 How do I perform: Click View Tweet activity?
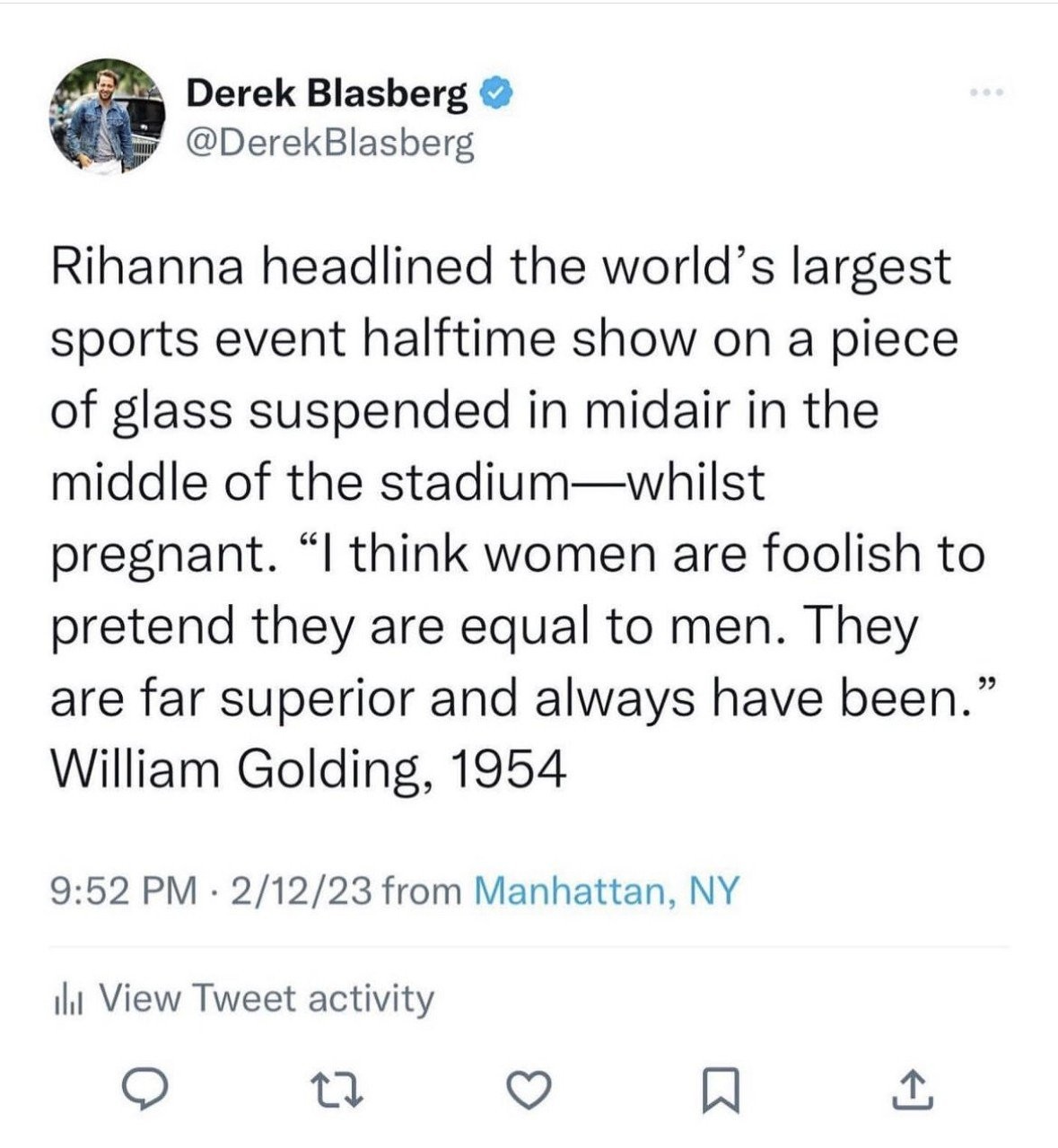[x=267, y=998]
